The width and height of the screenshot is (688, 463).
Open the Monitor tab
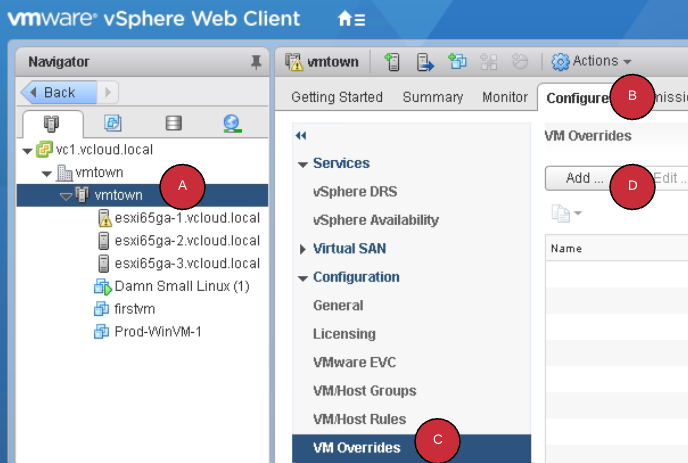(505, 97)
